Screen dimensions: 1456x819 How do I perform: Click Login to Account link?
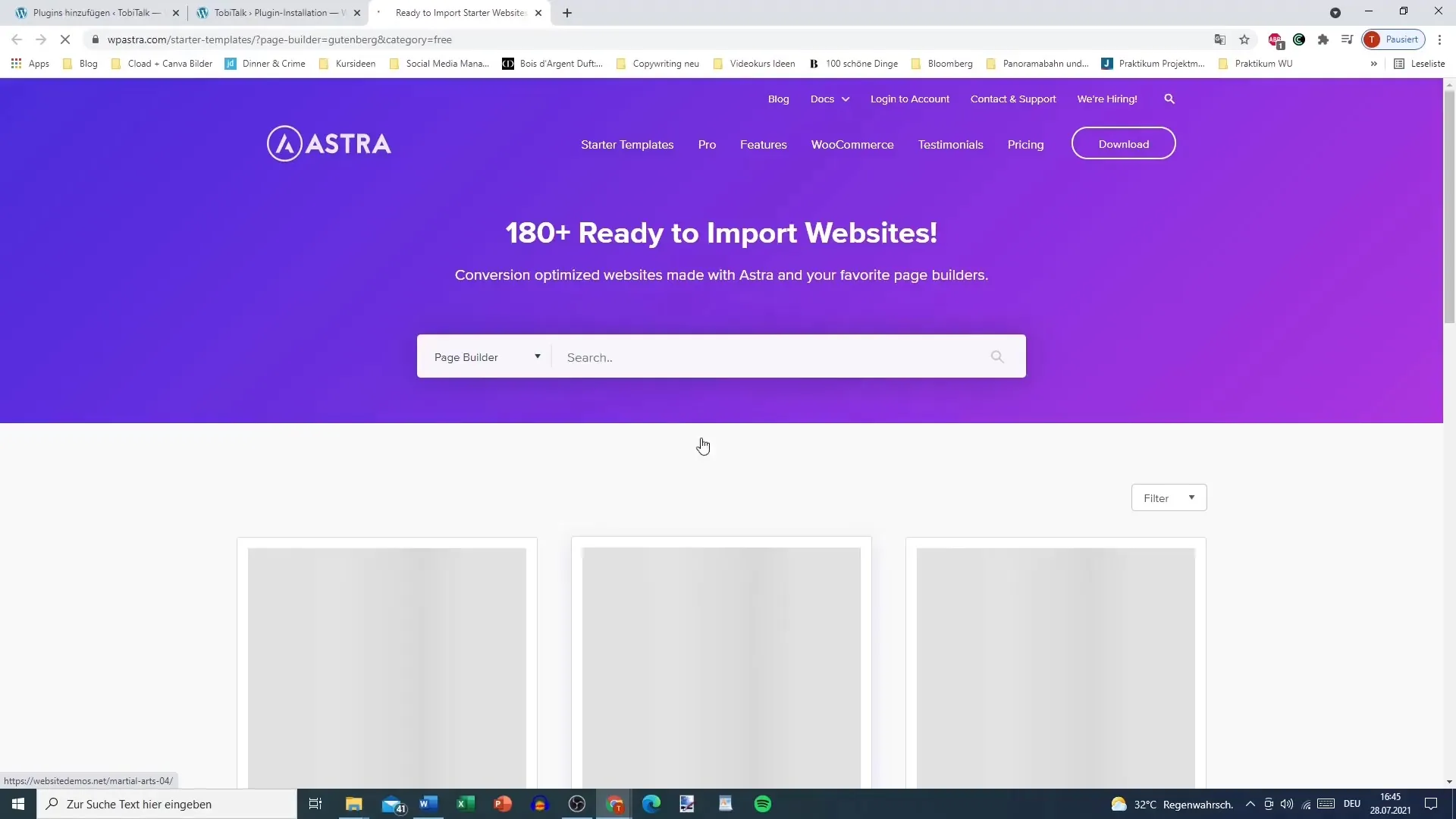tap(909, 99)
